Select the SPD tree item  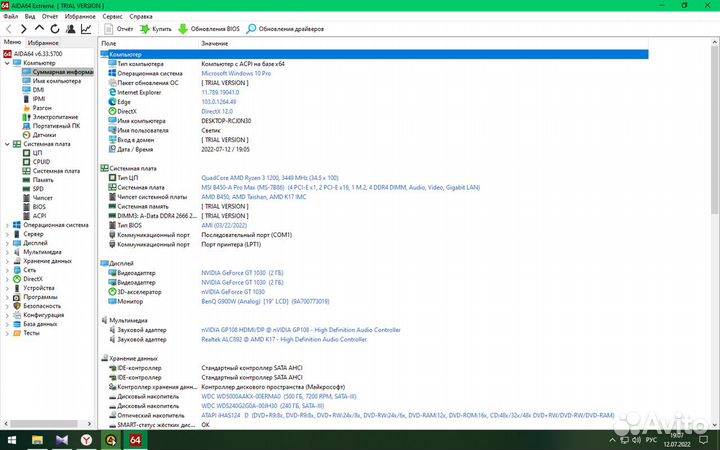point(34,189)
